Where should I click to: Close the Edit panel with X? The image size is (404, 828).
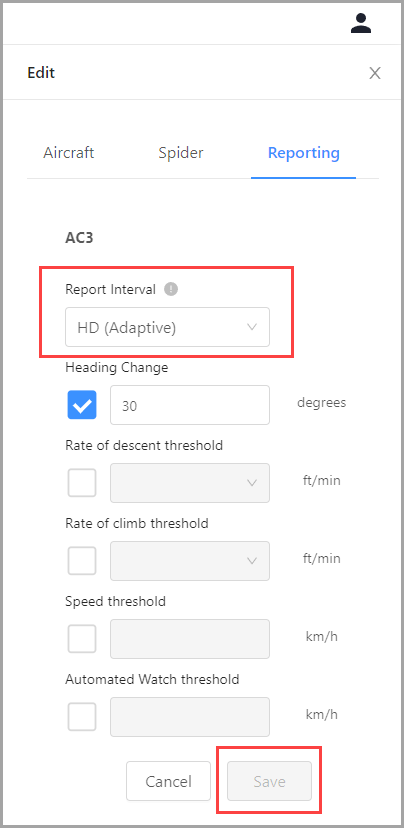pyautogui.click(x=375, y=73)
